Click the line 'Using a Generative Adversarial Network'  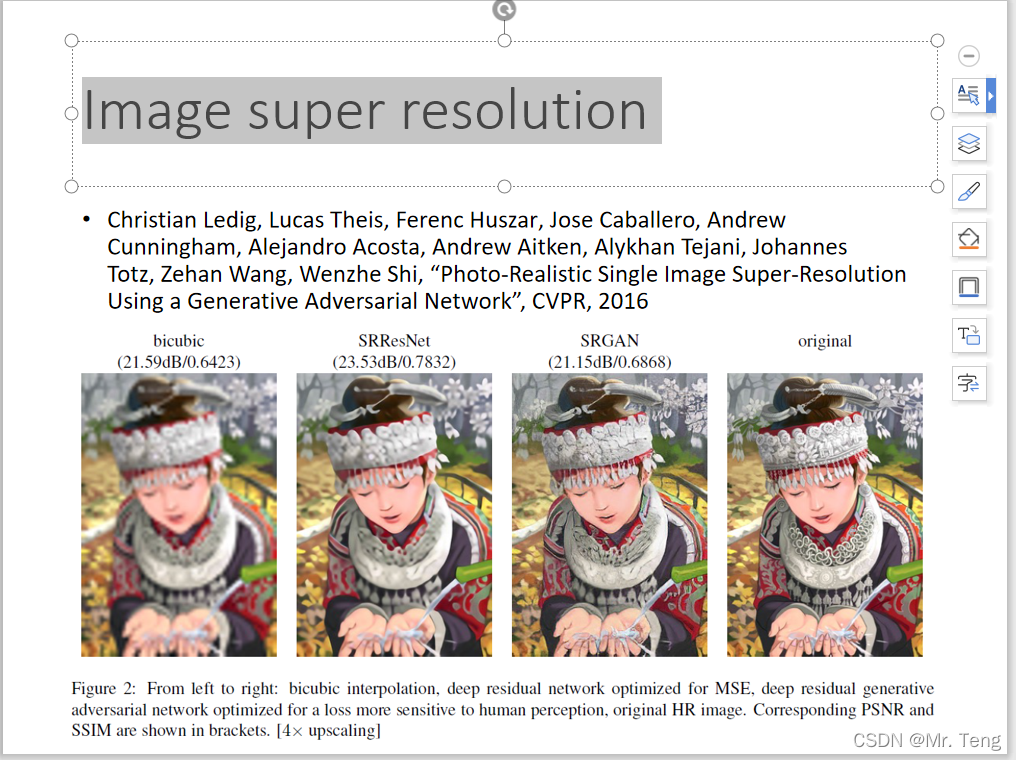pos(378,301)
